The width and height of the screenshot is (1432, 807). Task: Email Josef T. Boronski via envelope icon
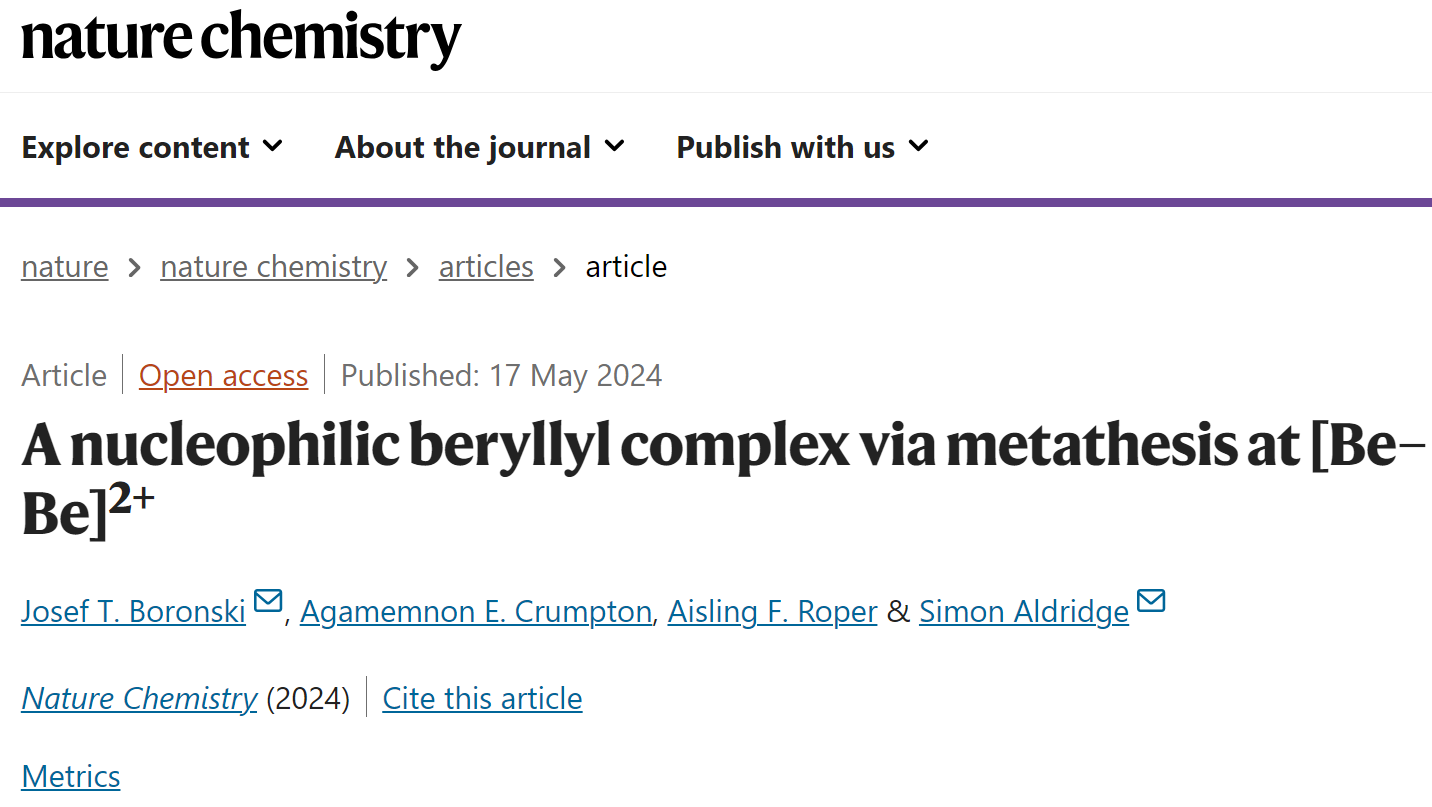click(268, 601)
